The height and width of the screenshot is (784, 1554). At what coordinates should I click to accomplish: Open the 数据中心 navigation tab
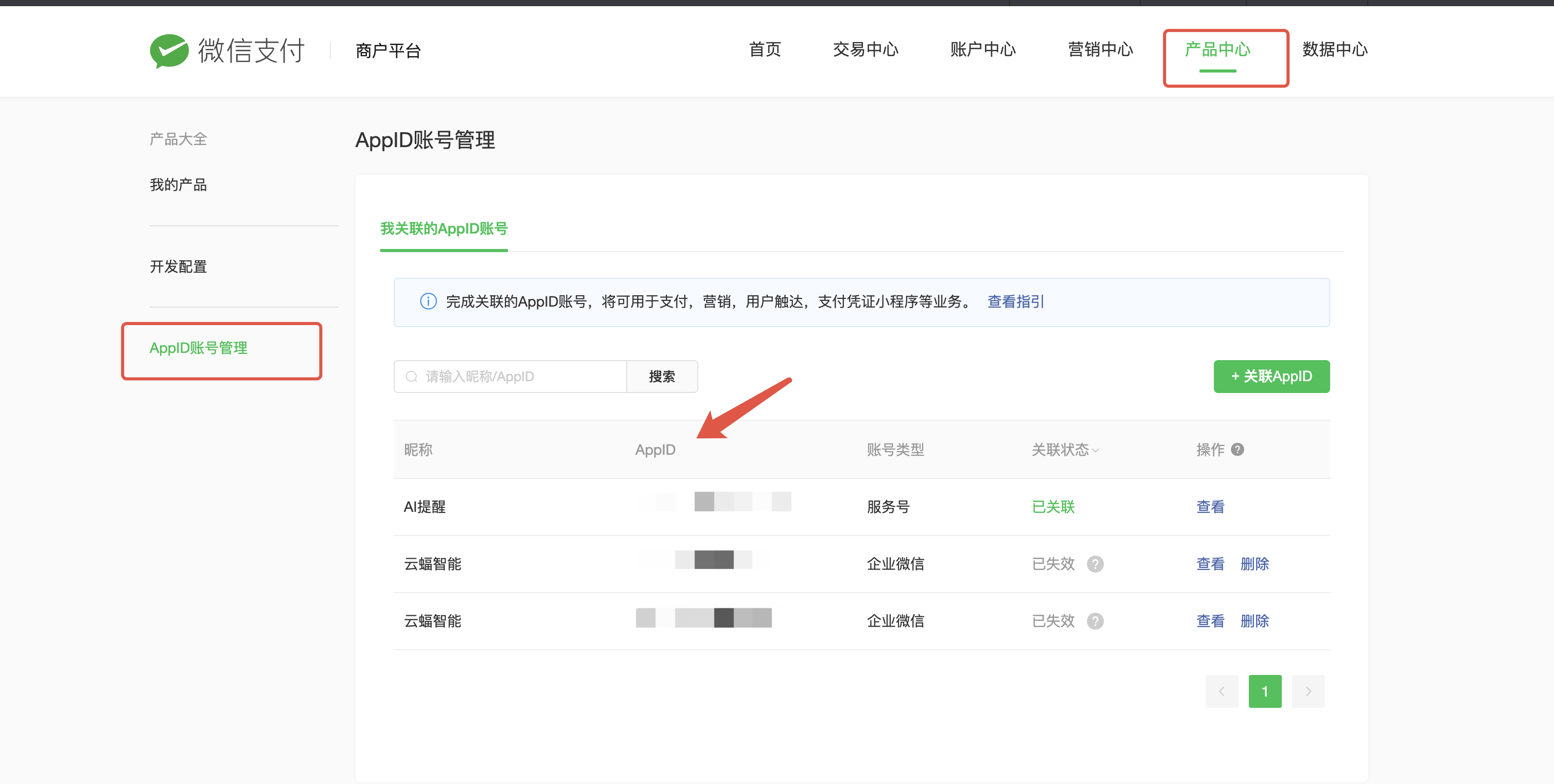click(1334, 49)
